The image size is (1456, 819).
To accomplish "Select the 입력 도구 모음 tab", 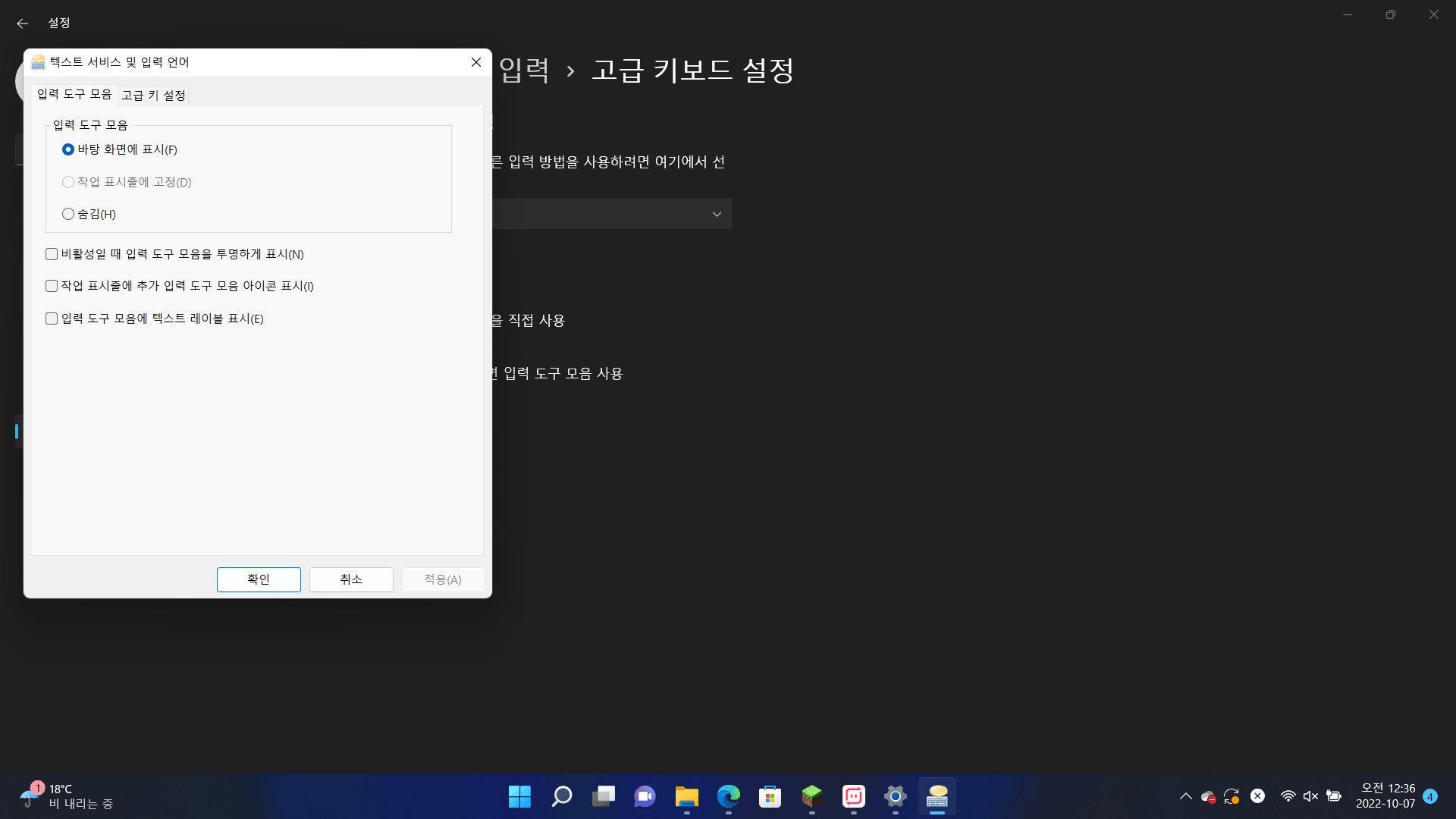I will point(74,94).
